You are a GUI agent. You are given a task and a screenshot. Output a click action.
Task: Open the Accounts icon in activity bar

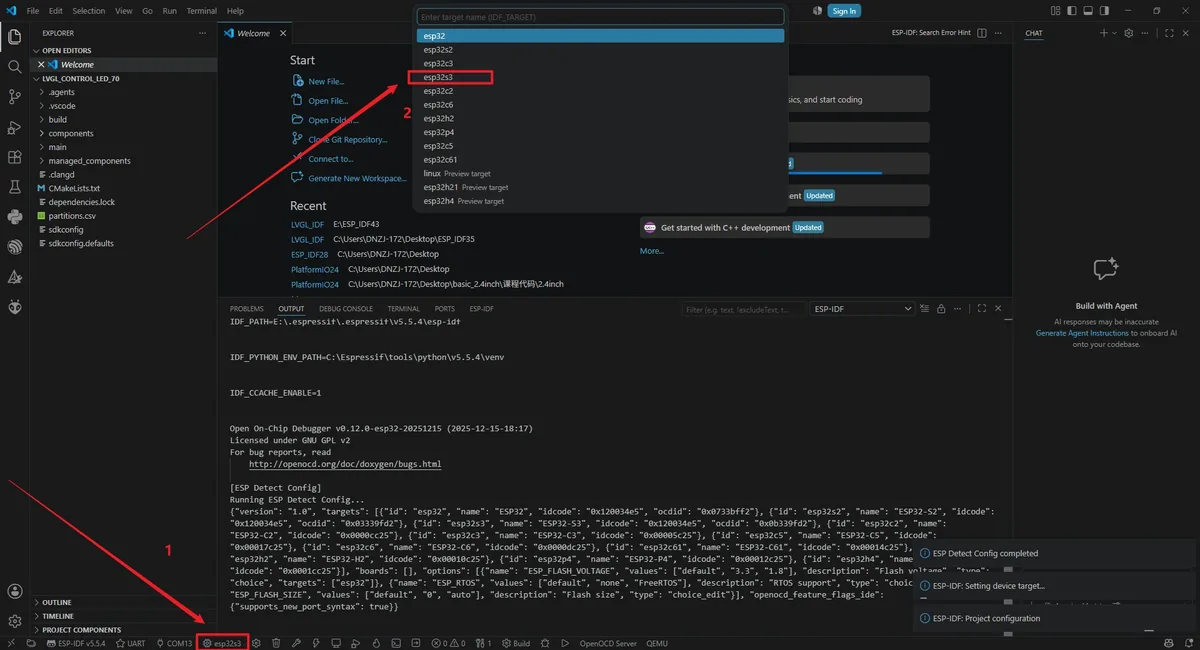click(x=14, y=592)
